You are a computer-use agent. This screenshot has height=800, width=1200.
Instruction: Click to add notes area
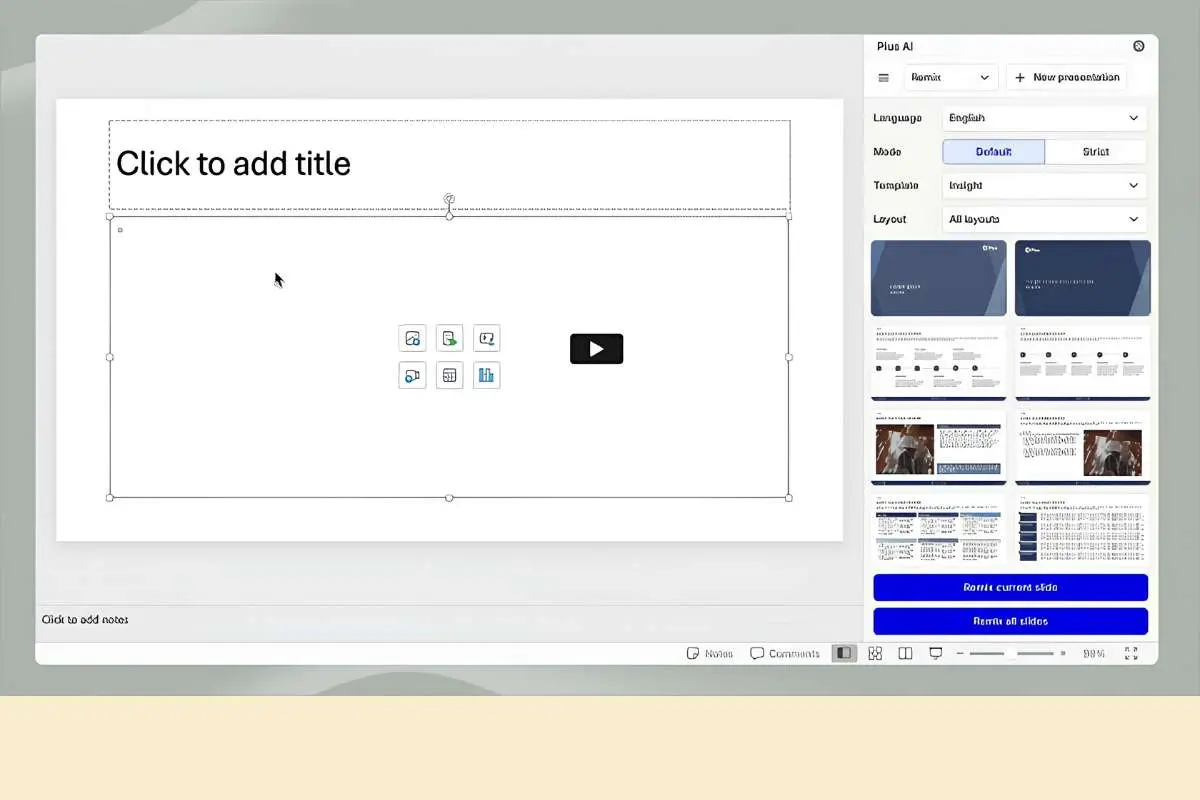pos(85,620)
